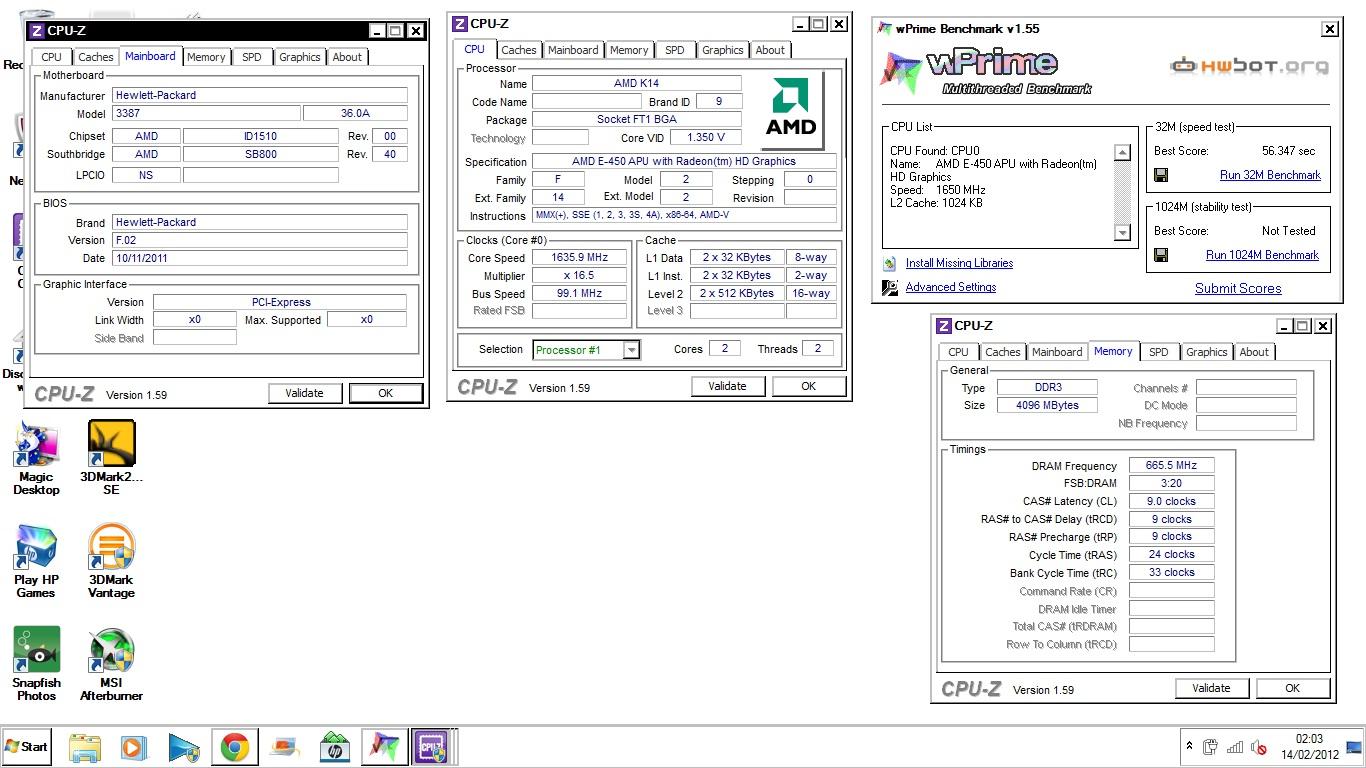1366x768 pixels.
Task: Click the Hewlett-Packard Manufacturer field
Action: (x=260, y=95)
